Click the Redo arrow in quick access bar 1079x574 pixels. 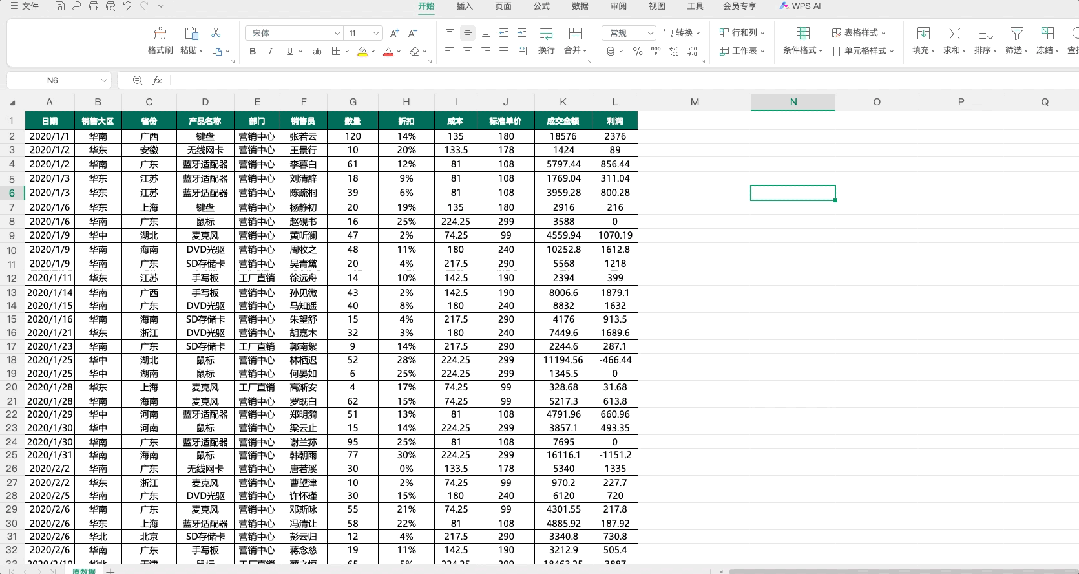[144, 6]
